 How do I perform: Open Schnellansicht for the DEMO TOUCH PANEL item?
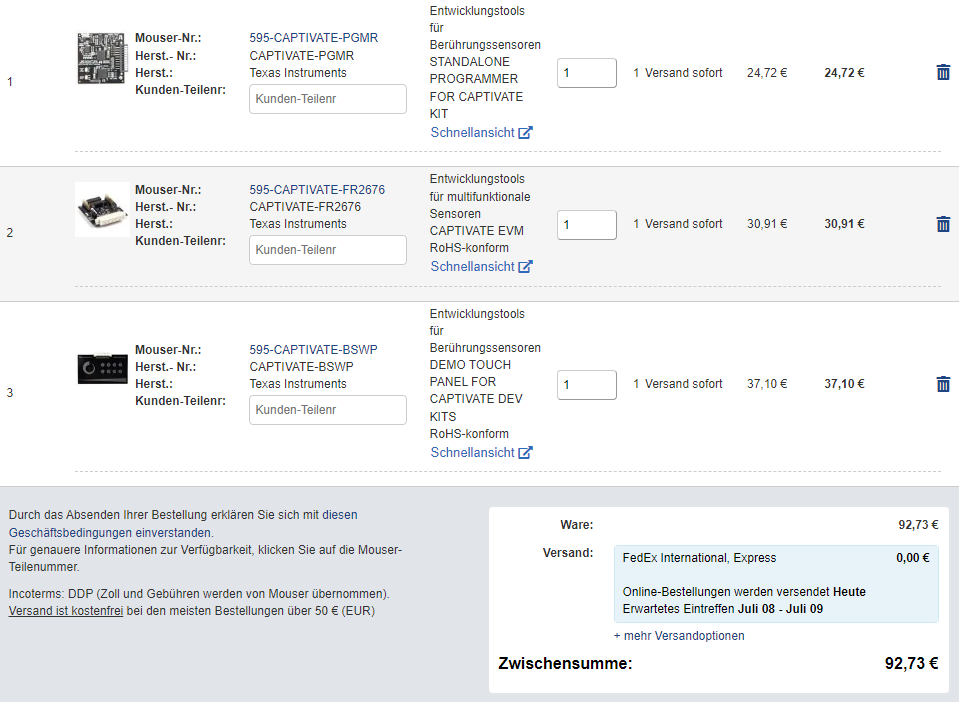pyautogui.click(x=472, y=452)
